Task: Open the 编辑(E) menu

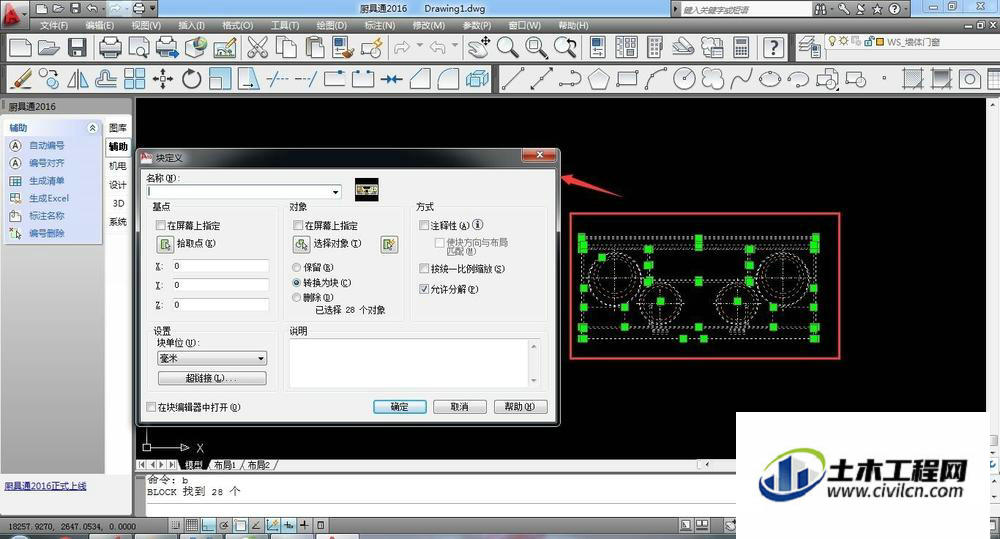Action: (99, 26)
